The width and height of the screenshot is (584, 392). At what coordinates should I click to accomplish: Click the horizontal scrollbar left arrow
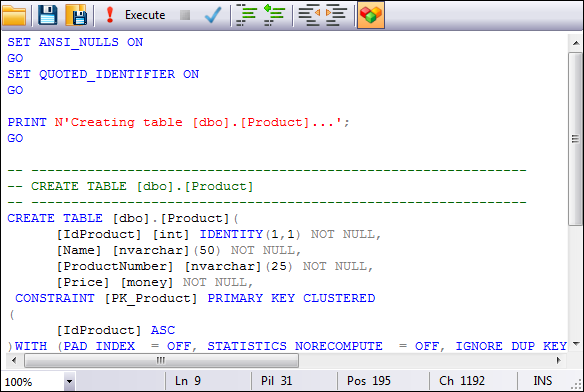tap(14, 360)
